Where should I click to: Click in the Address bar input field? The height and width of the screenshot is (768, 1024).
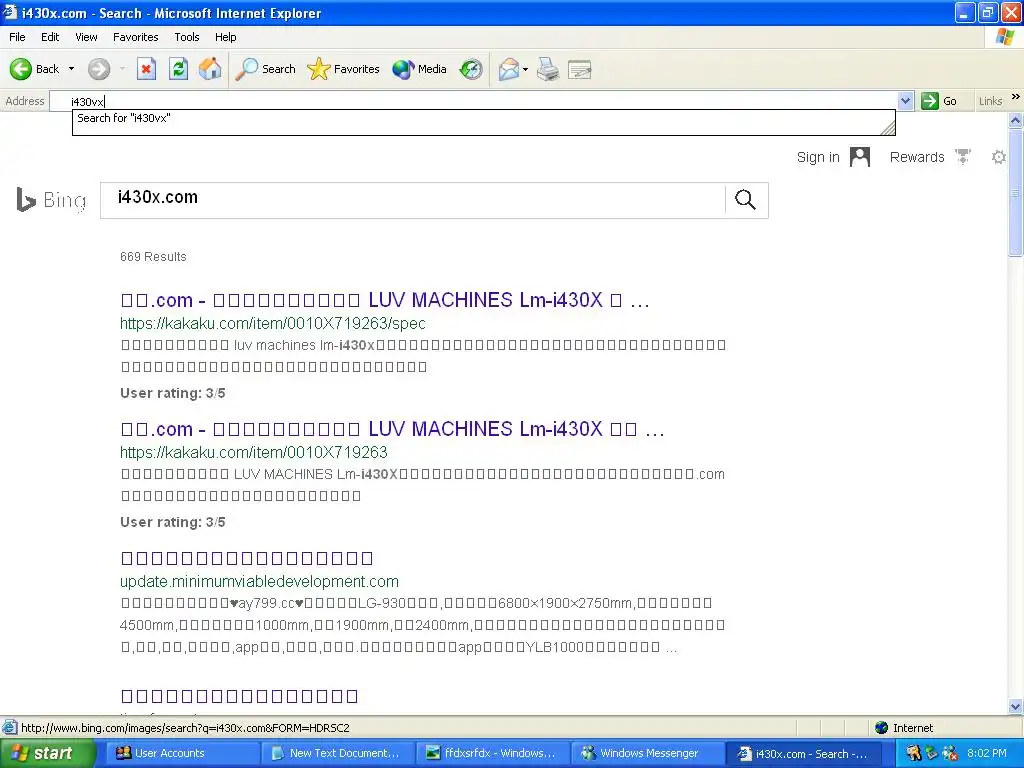point(473,101)
